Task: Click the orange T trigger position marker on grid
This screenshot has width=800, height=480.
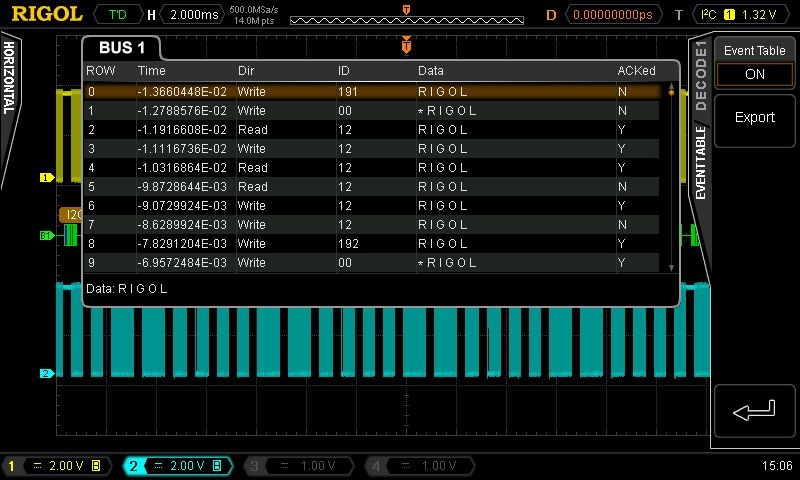Action: (x=406, y=45)
